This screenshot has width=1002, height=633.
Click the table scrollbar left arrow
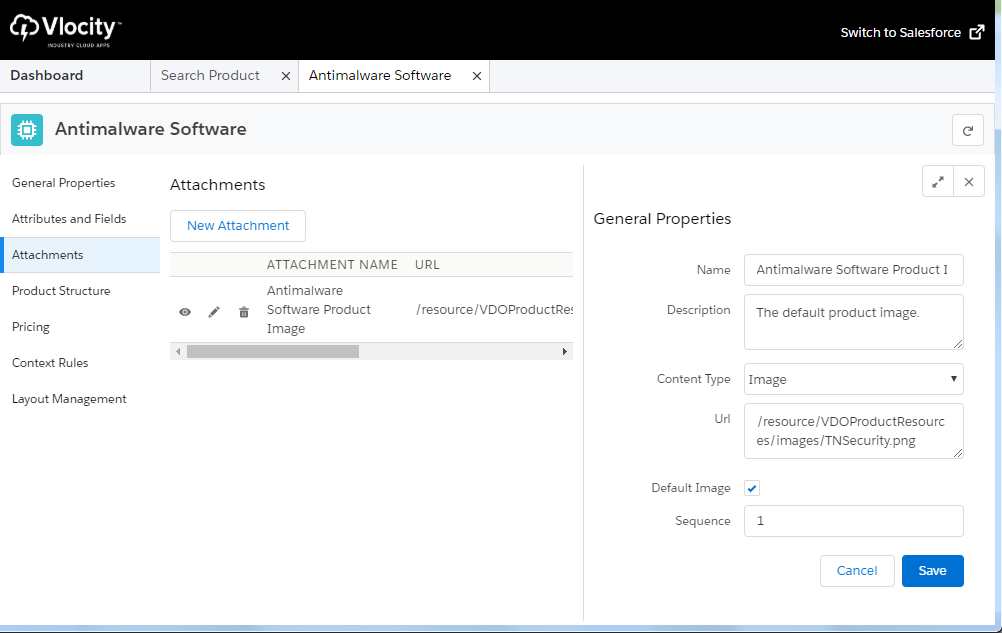[x=178, y=351]
